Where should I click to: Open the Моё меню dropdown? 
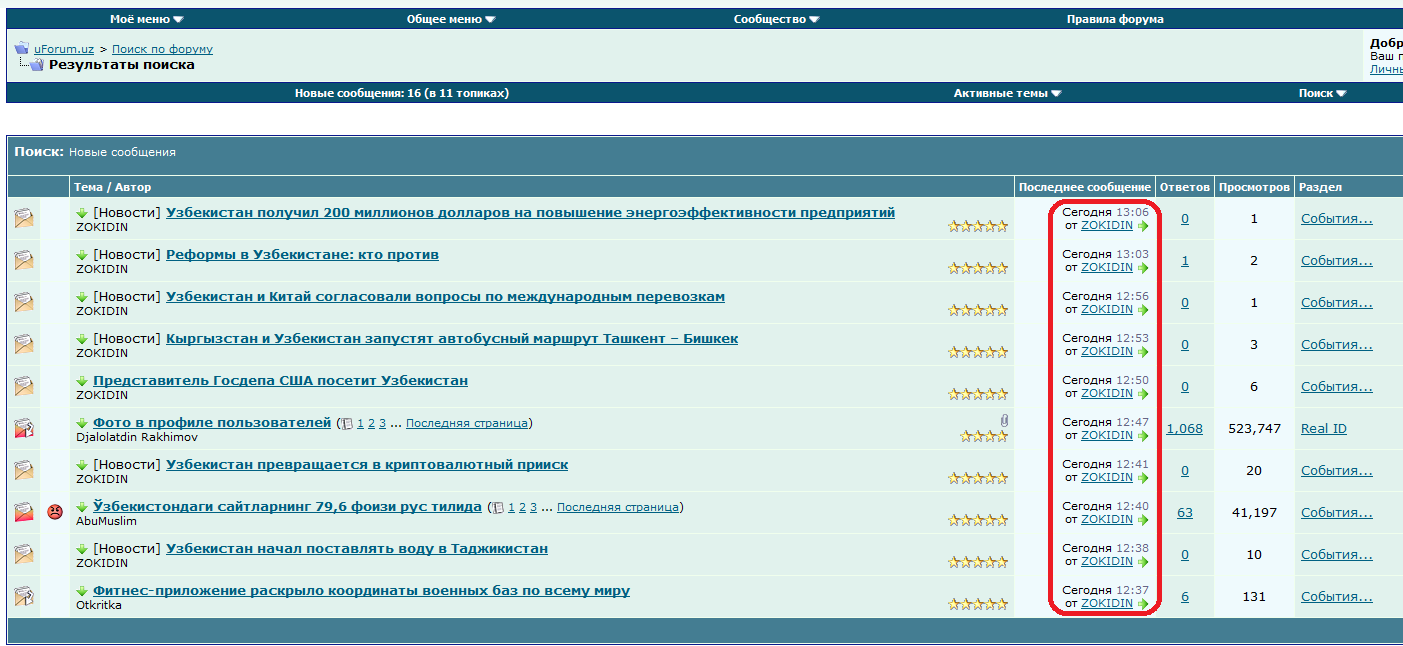[146, 19]
